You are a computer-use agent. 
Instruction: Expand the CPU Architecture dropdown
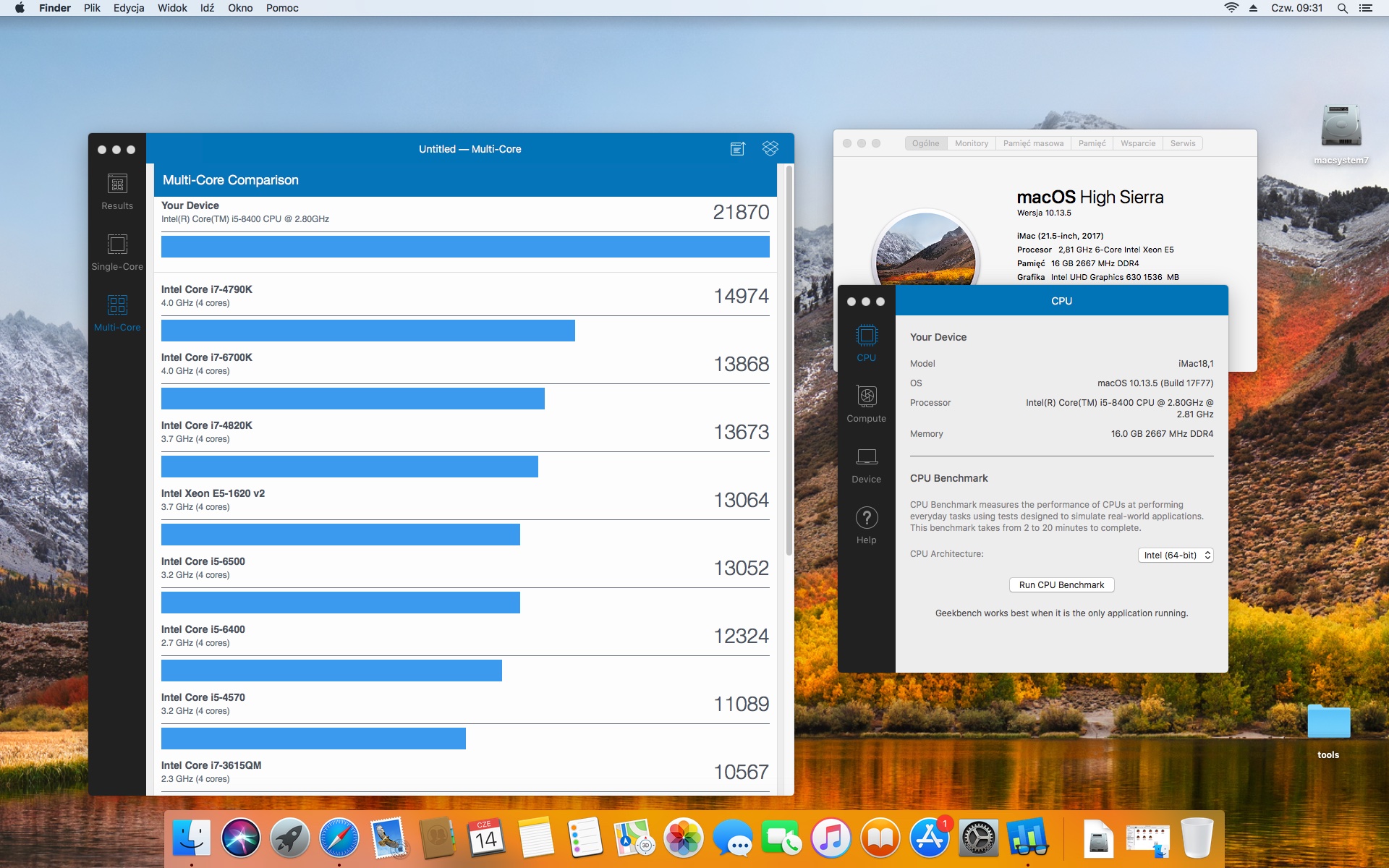(1176, 556)
